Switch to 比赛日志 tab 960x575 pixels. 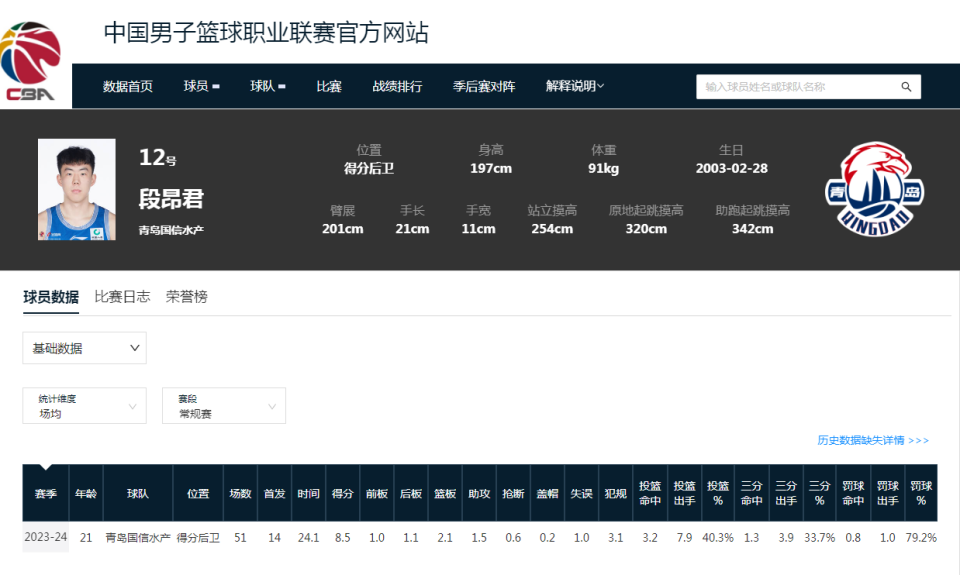click(x=122, y=297)
